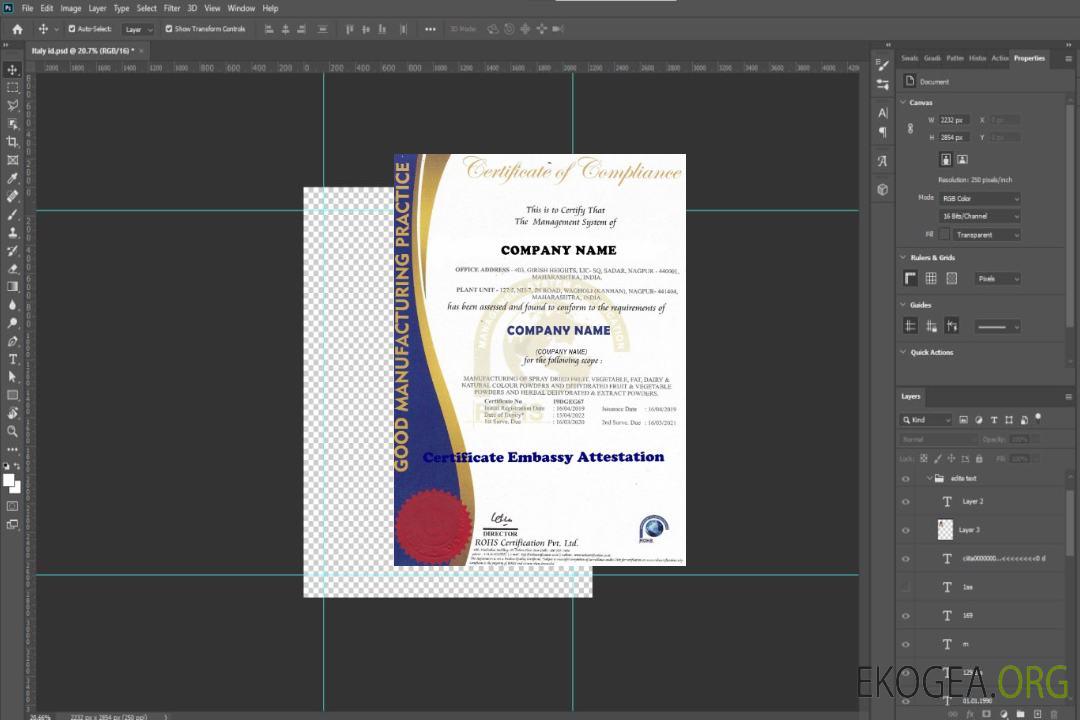Select the Path Selection arrow tool
The height and width of the screenshot is (720, 1080).
tap(12, 377)
